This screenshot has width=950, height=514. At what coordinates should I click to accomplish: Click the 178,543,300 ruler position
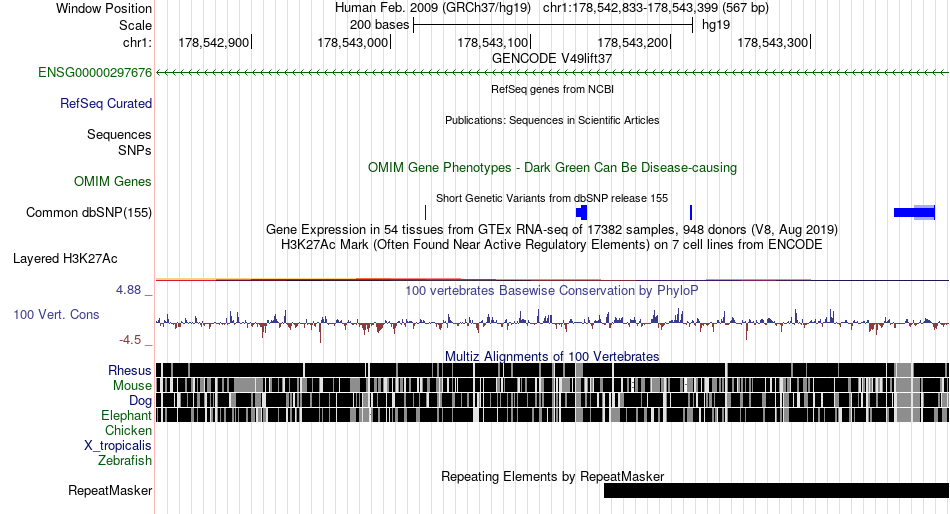[772, 42]
